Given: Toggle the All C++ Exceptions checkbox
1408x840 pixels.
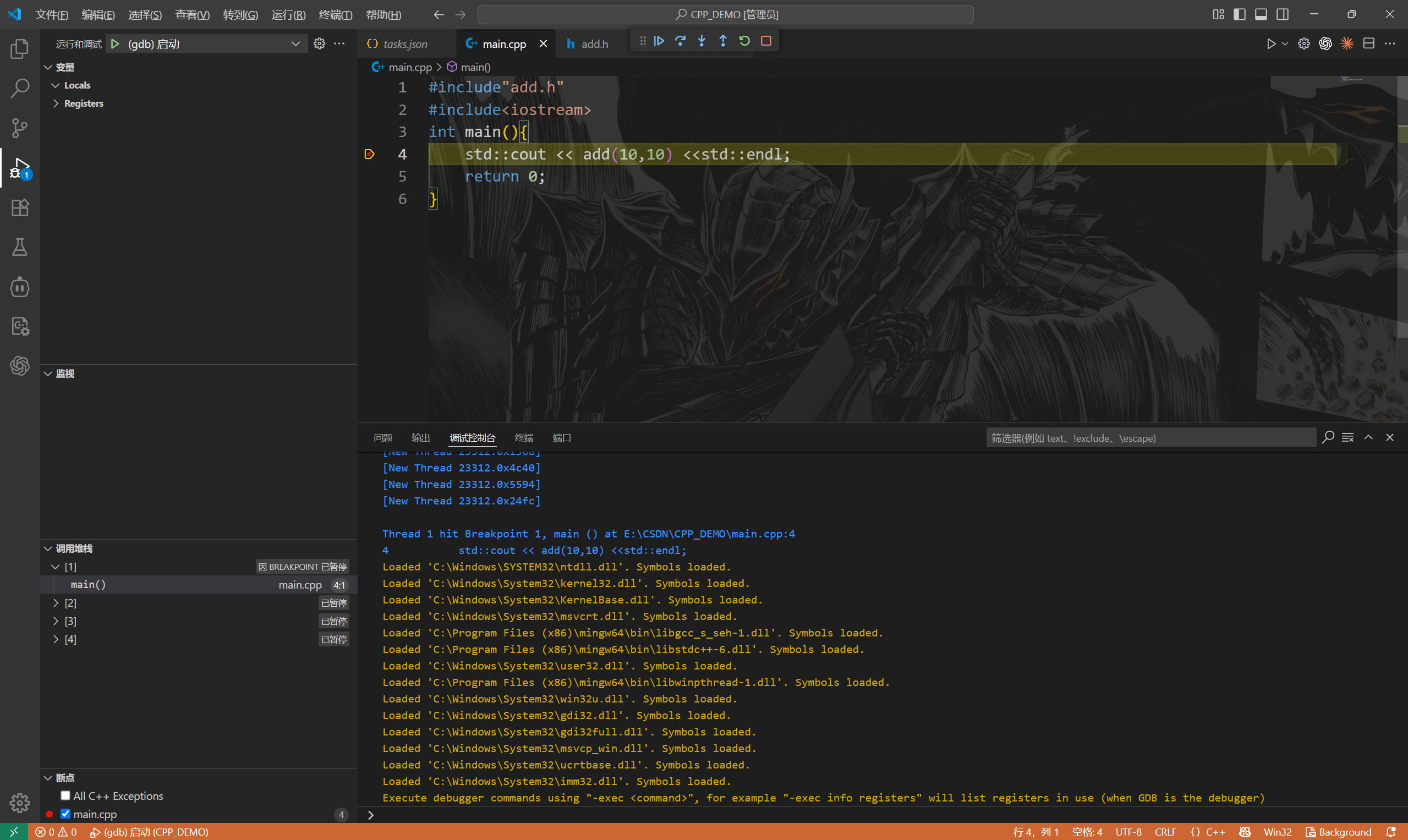Looking at the screenshot, I should pyautogui.click(x=65, y=795).
